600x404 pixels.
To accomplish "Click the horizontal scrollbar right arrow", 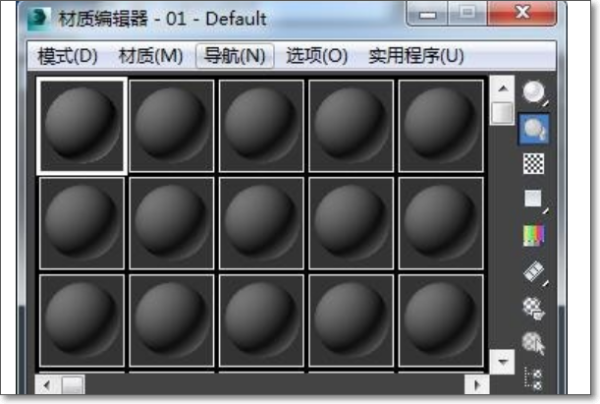I will (x=477, y=384).
